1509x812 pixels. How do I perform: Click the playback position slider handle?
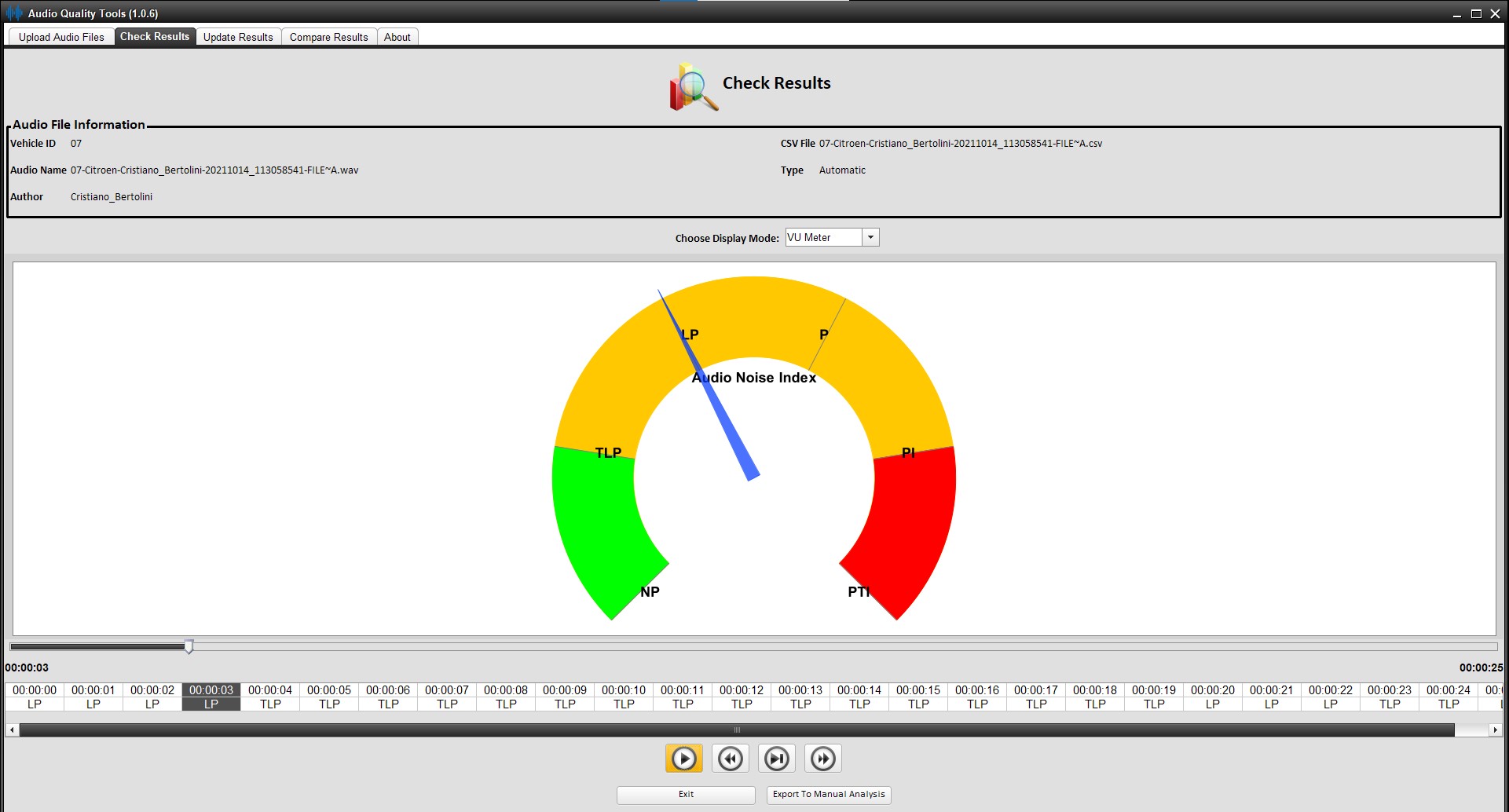coord(189,646)
